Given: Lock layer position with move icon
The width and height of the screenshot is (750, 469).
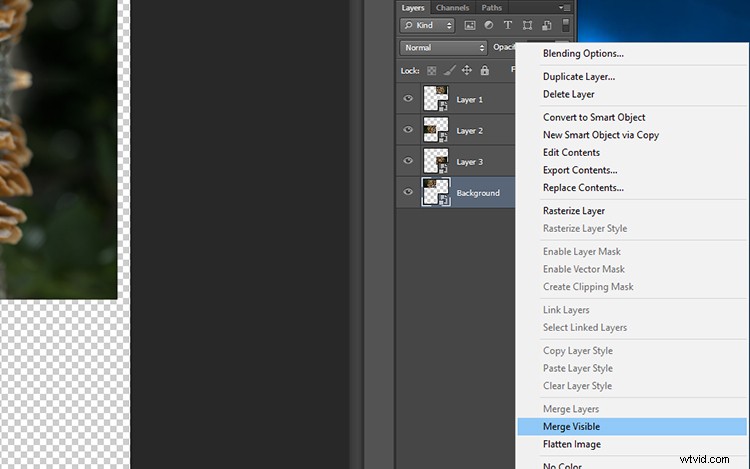Looking at the screenshot, I should tap(466, 71).
